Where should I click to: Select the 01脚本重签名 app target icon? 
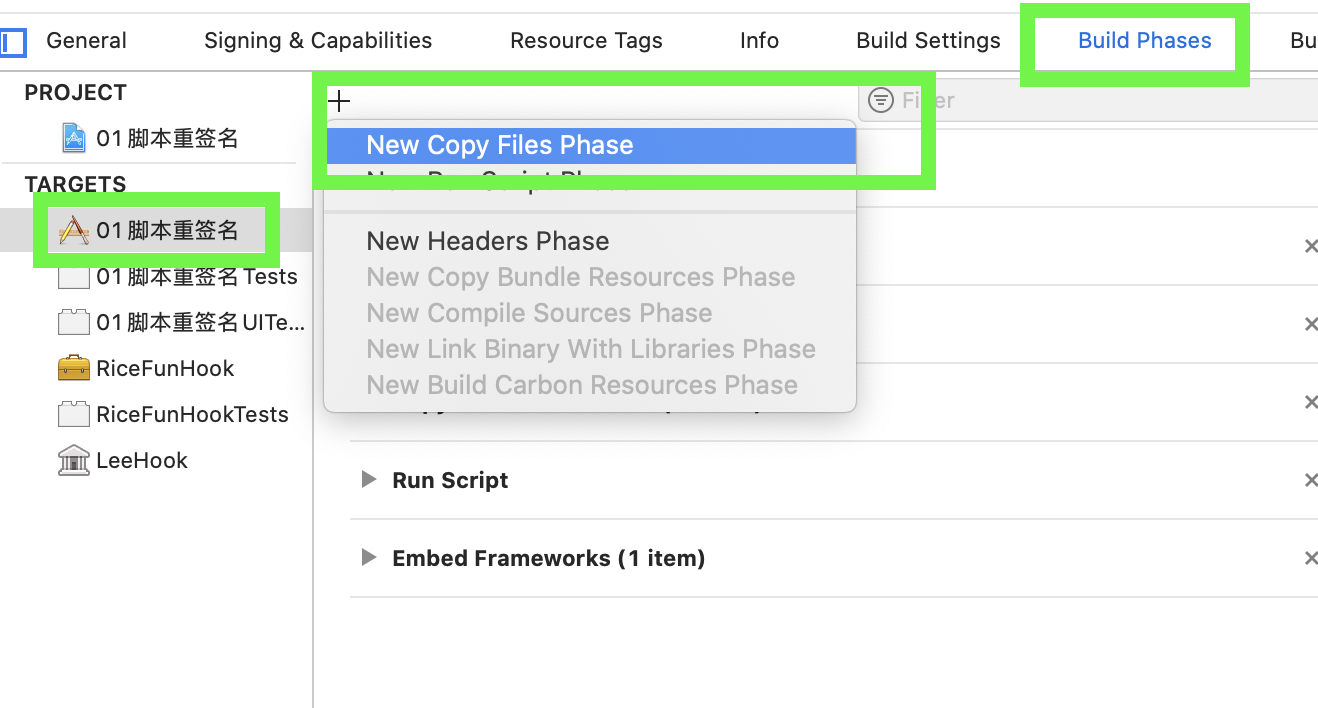74,231
